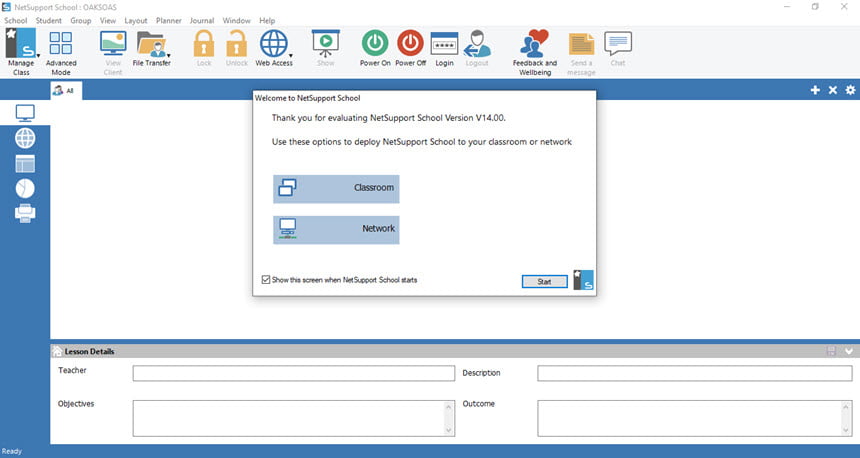Open the Help menu
The height and width of the screenshot is (458, 860).
pyautogui.click(x=267, y=20)
